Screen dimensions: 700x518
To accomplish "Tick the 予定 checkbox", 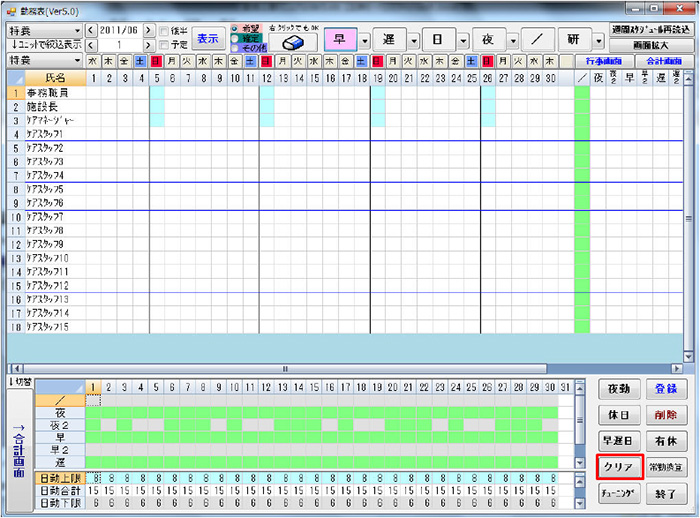I will point(164,45).
